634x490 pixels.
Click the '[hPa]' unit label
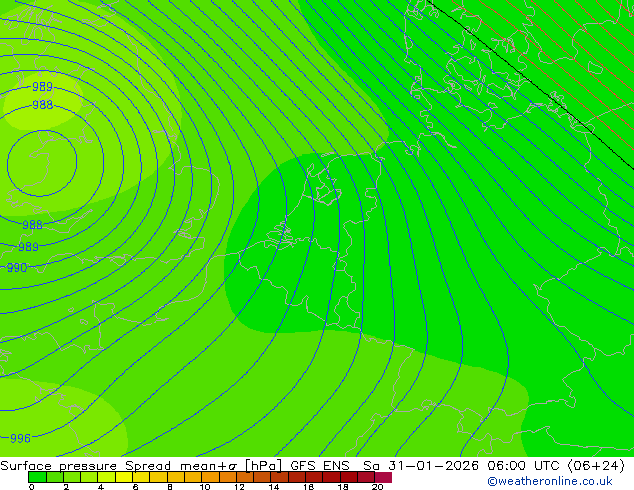pos(263,466)
